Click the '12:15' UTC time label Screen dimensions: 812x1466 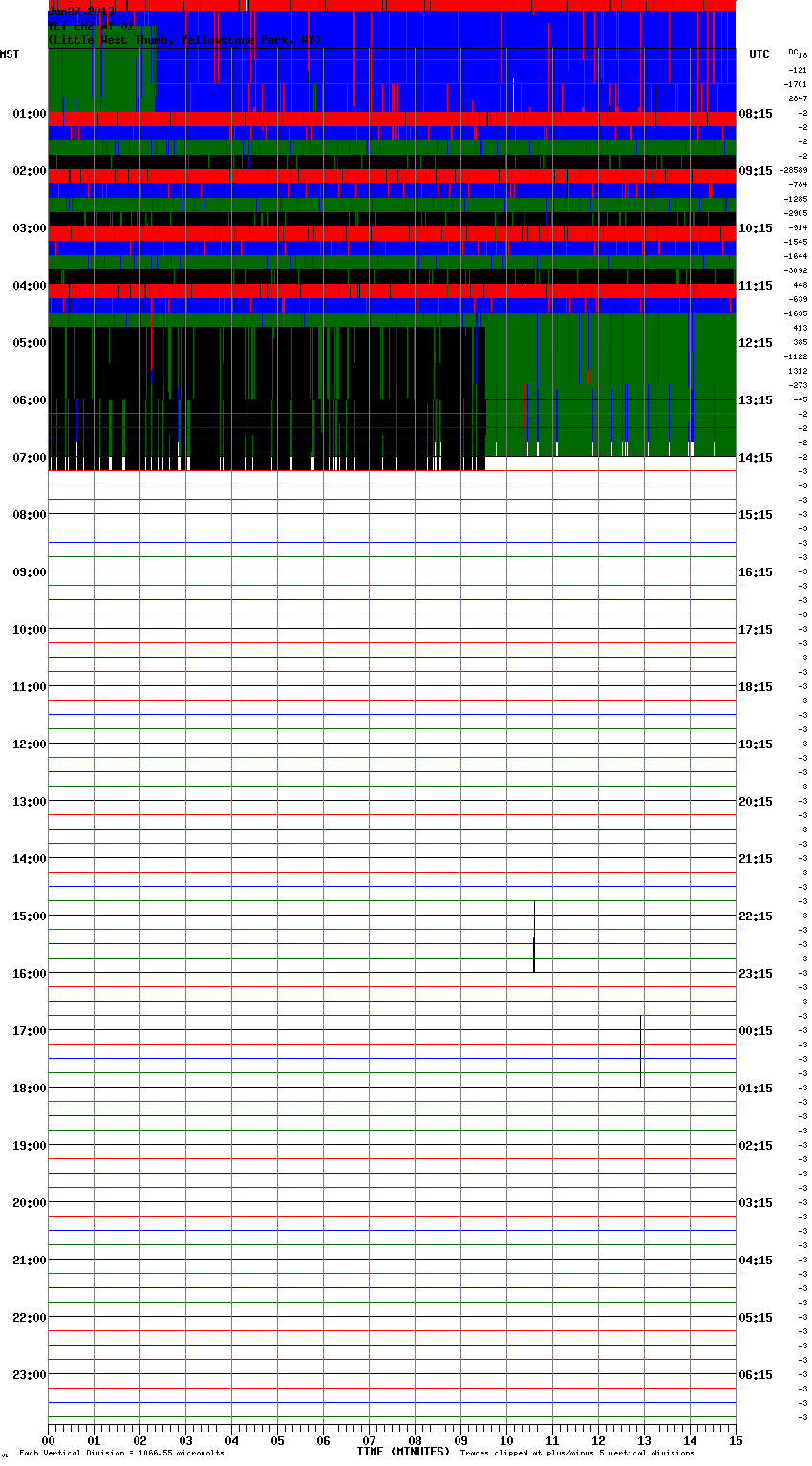[756, 343]
